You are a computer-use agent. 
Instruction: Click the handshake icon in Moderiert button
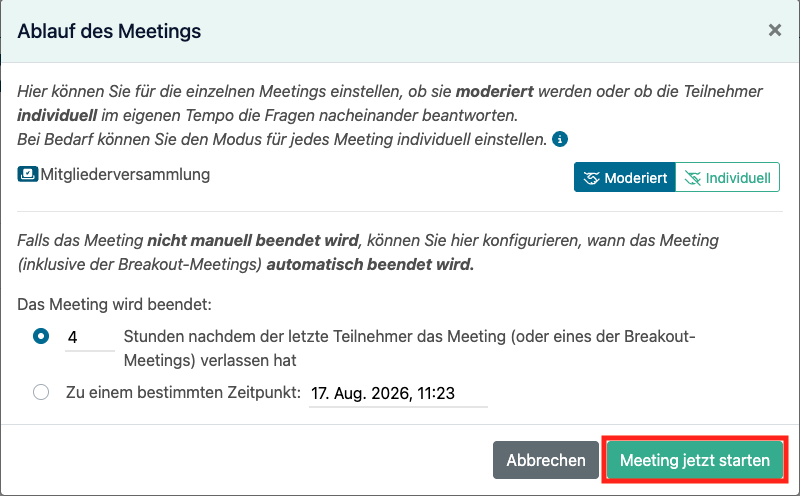(591, 178)
